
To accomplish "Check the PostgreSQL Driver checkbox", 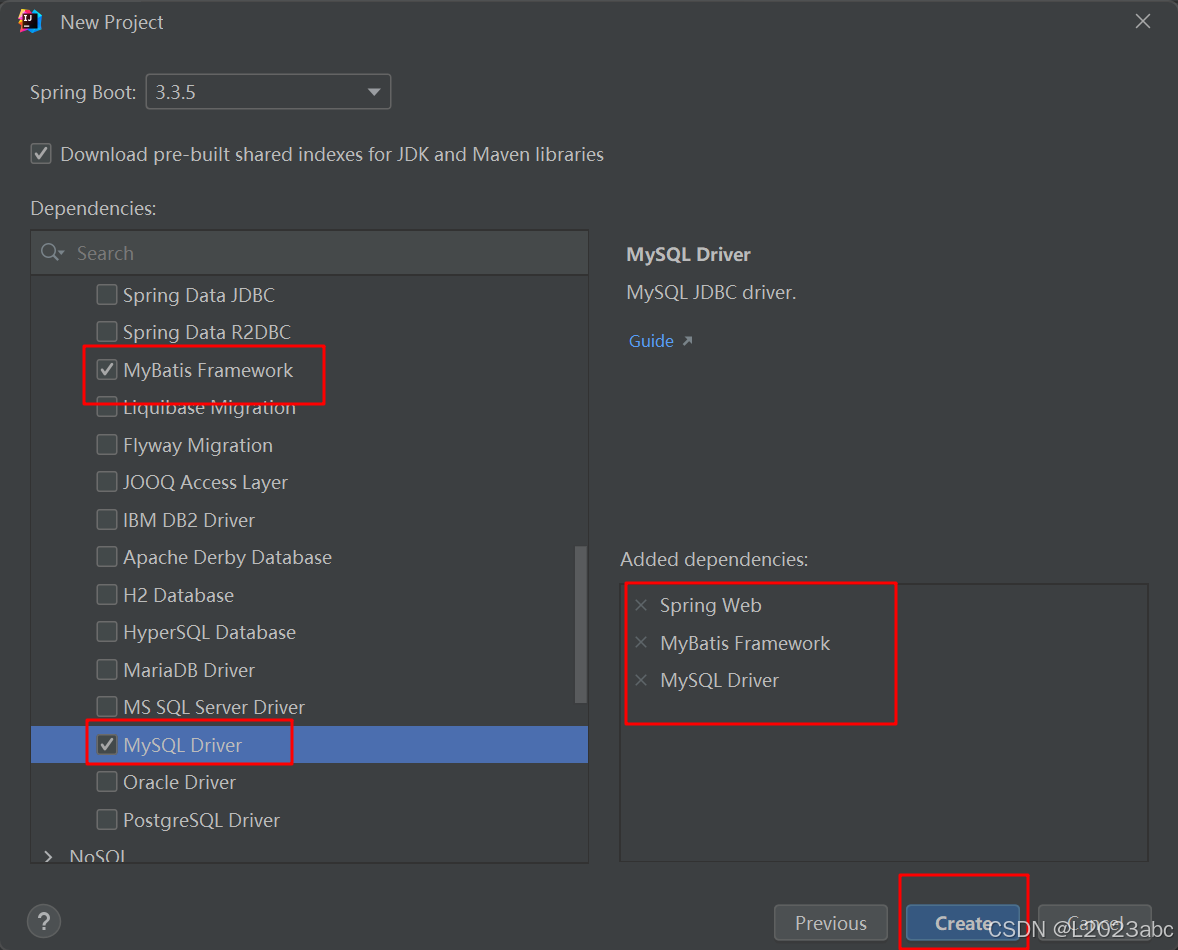I will coord(107,820).
